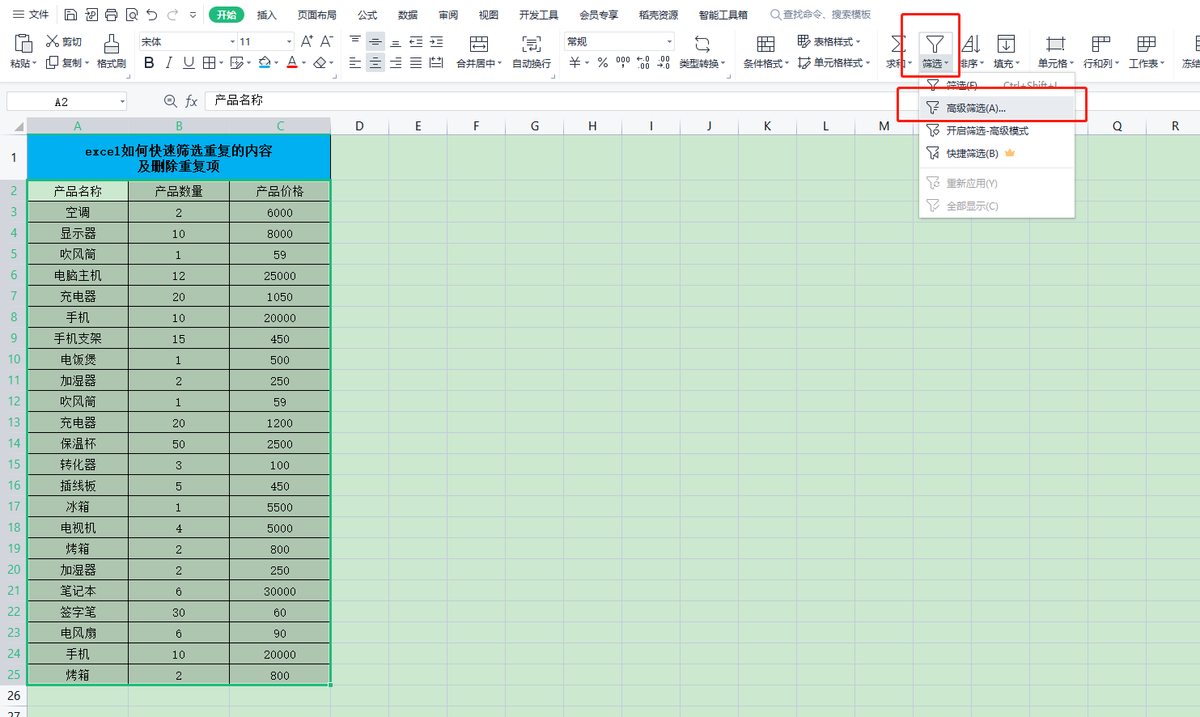Click the 合并居中 merge and center icon
Screen dimensions: 1200x717
(478, 44)
